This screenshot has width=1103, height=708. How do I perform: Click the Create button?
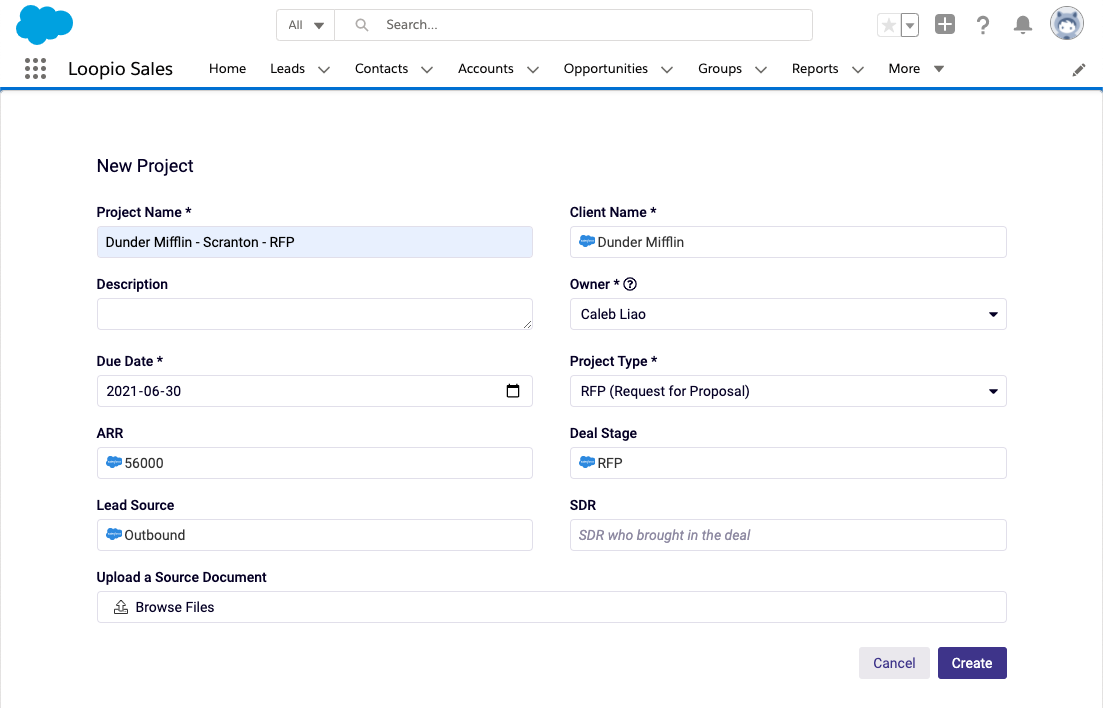coord(971,663)
